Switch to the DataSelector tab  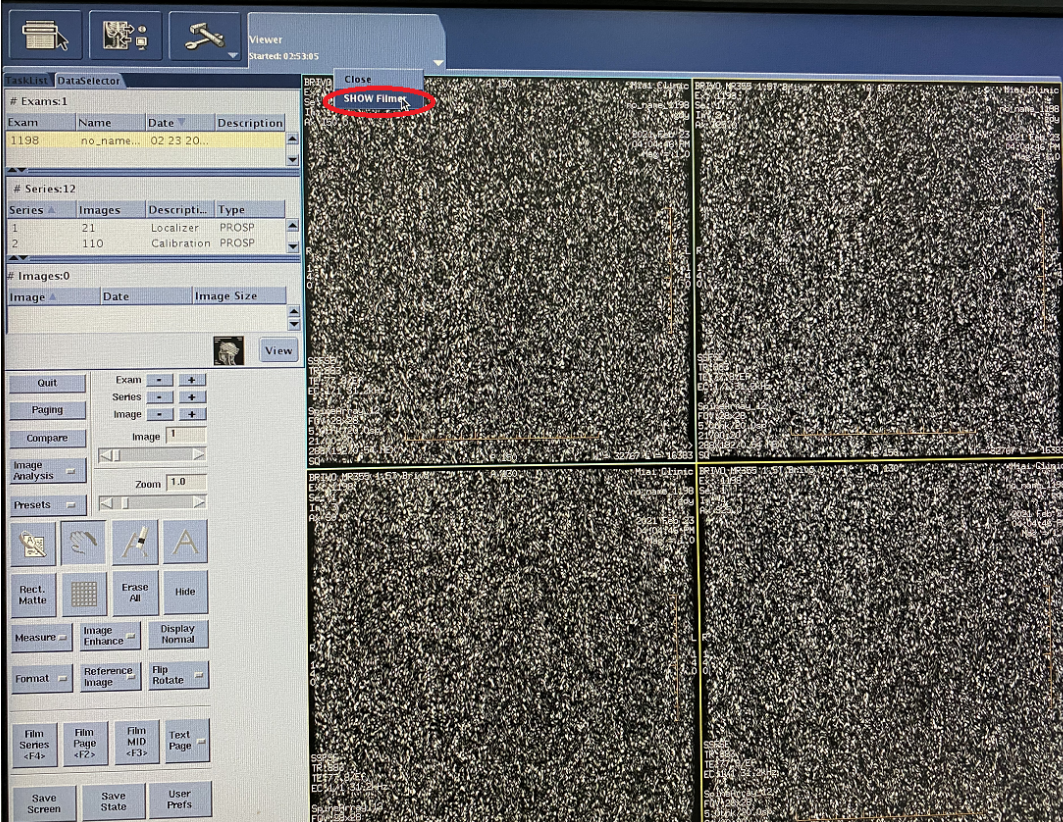point(89,80)
